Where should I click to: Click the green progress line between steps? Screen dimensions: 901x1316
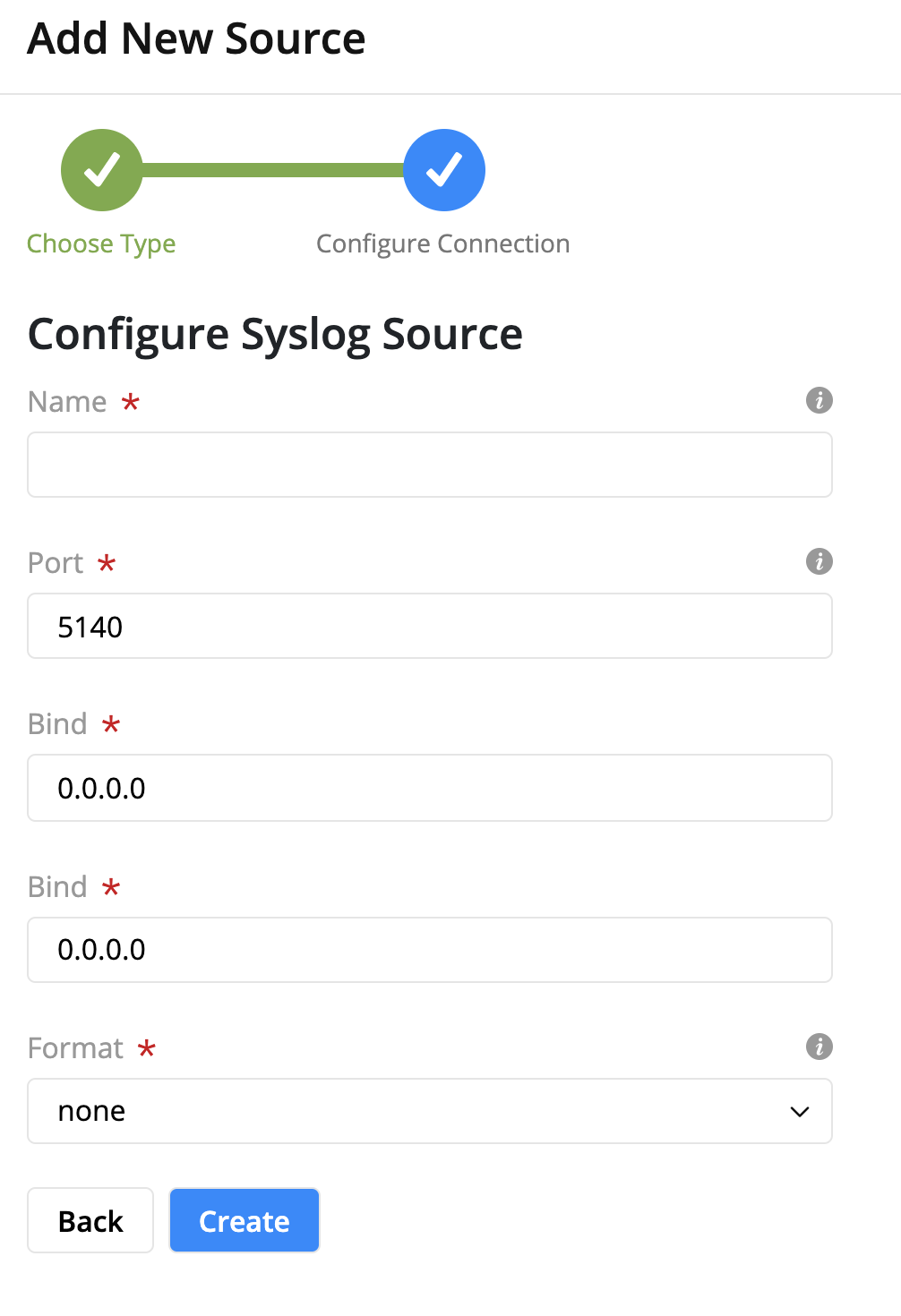(x=273, y=170)
